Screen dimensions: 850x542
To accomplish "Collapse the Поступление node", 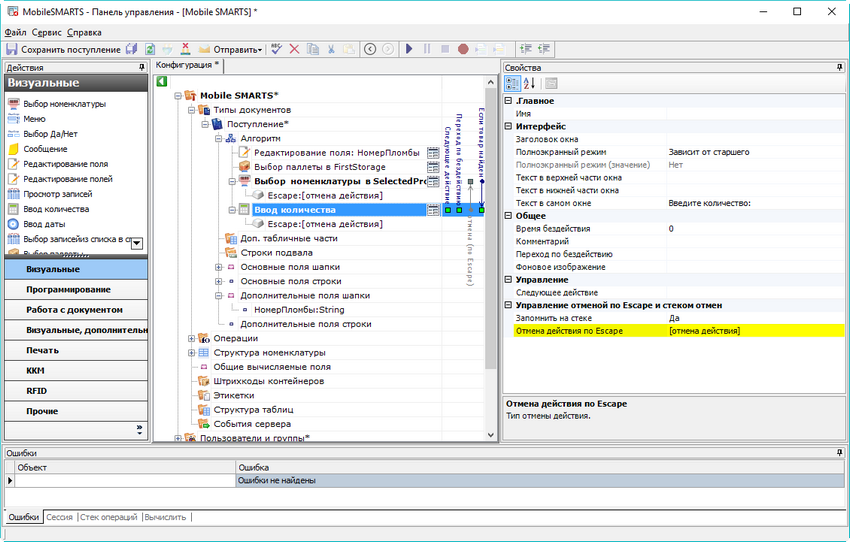I will 205,124.
